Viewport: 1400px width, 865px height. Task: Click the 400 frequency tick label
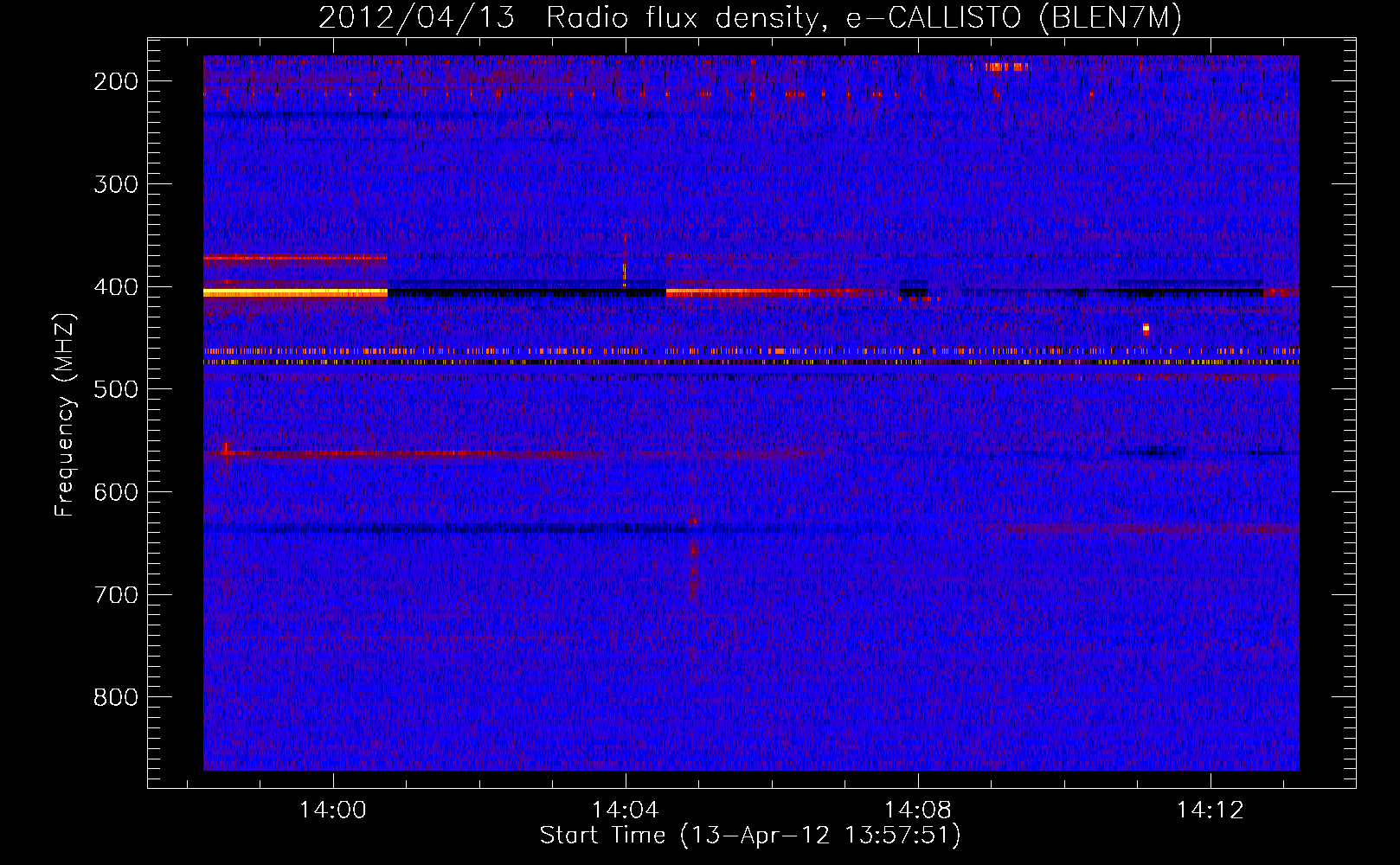click(116, 287)
